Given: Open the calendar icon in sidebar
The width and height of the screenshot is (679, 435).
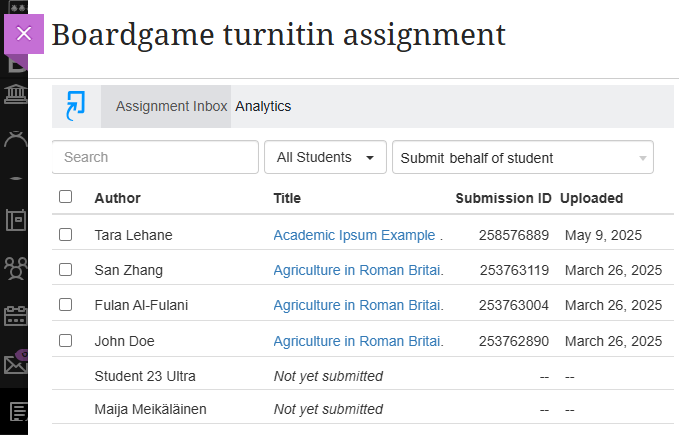Looking at the screenshot, I should point(15,316).
